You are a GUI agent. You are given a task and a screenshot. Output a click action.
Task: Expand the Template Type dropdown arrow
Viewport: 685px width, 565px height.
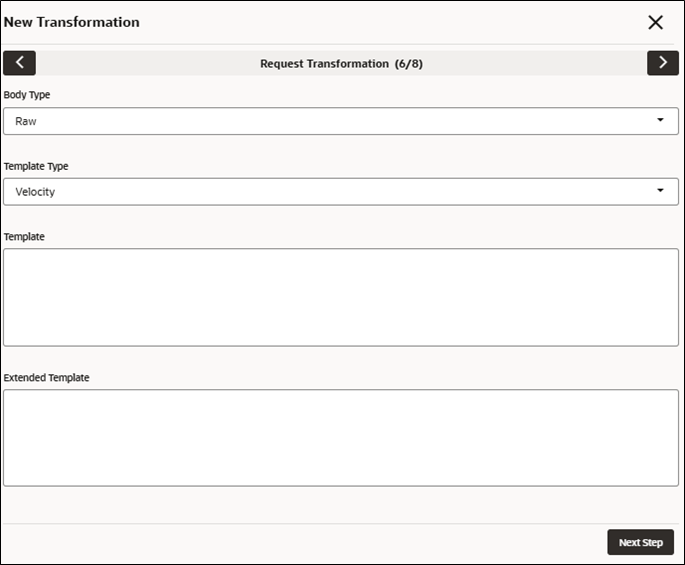[x=660, y=190]
